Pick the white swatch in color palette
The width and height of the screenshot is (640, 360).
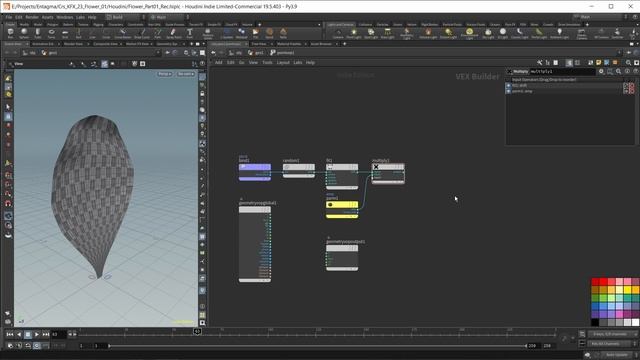(635, 322)
